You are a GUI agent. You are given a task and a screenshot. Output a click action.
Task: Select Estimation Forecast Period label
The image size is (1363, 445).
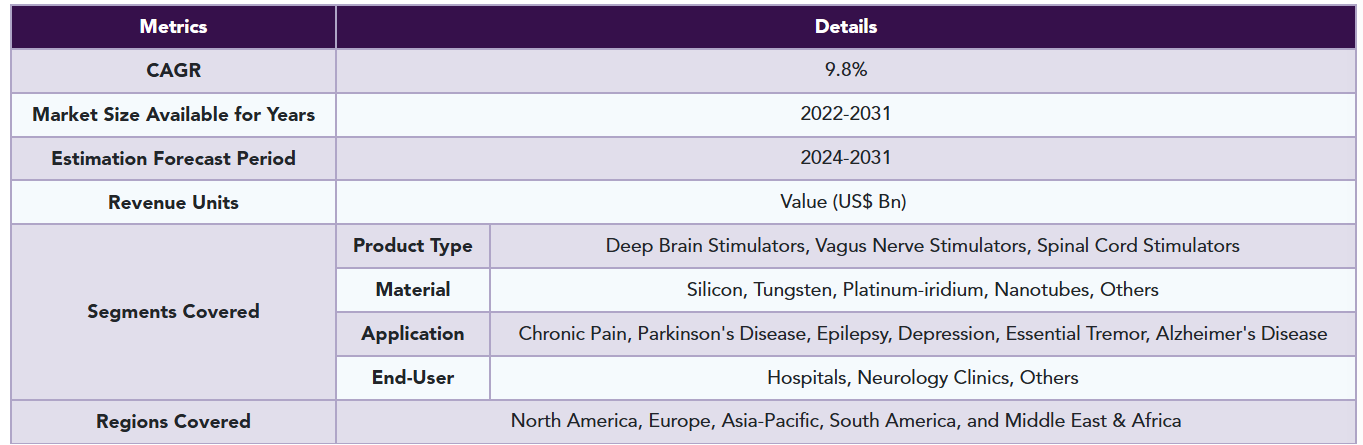(x=173, y=158)
